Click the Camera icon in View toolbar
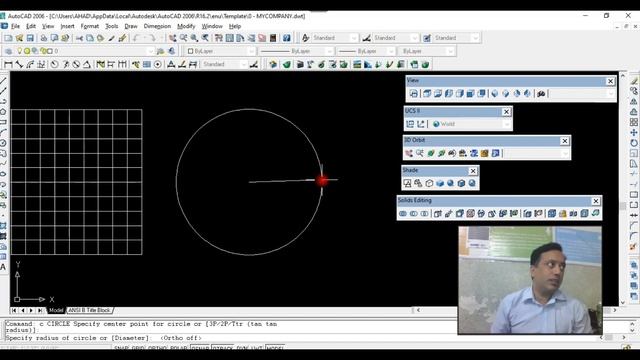 tap(541, 94)
